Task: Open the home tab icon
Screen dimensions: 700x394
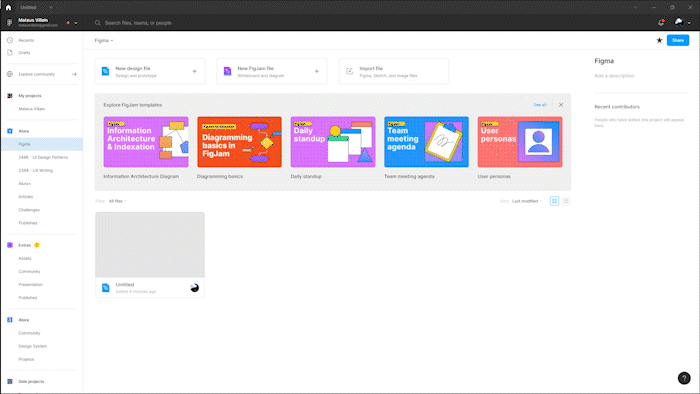Action: 8,7
